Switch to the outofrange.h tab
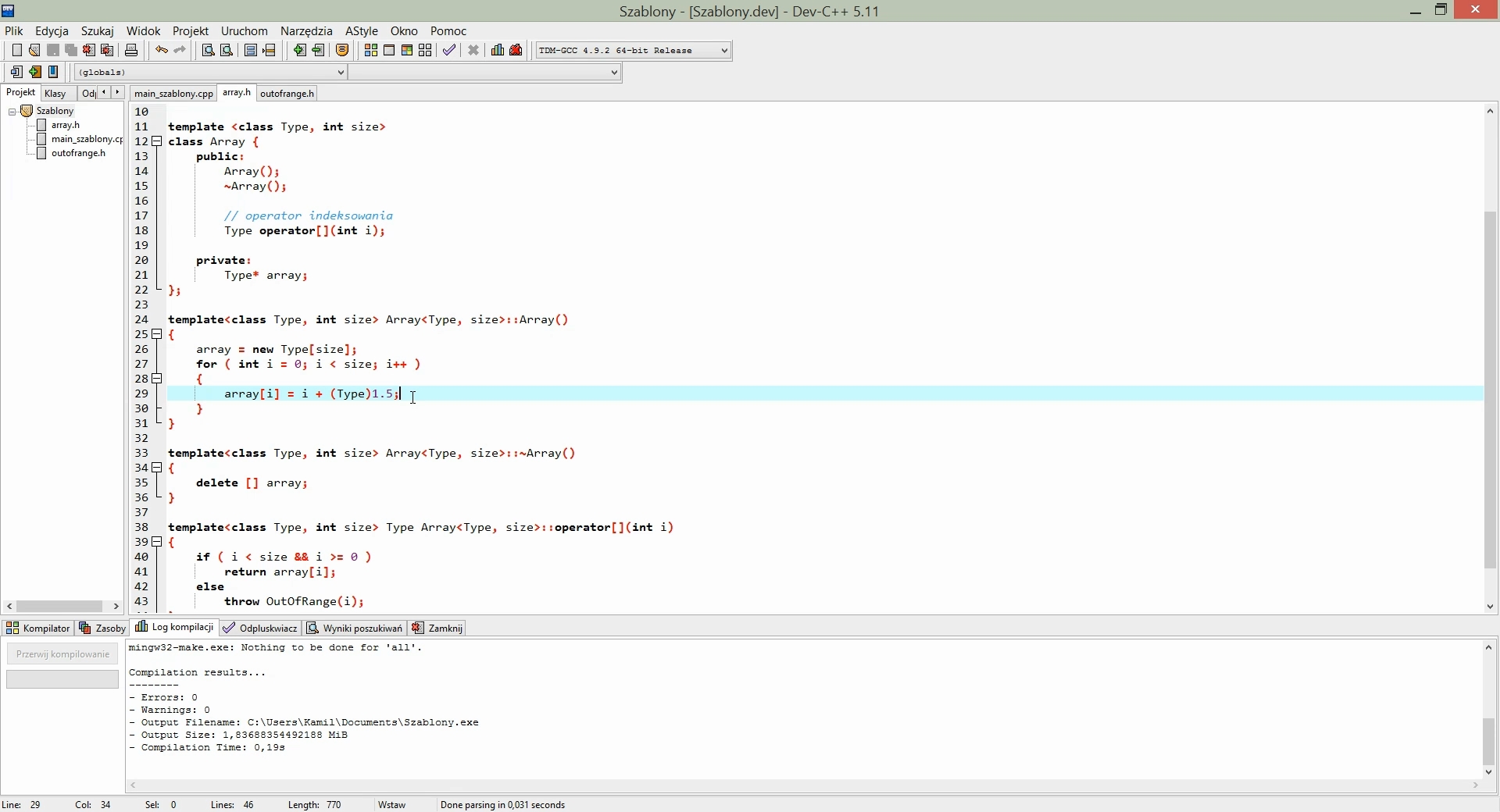The height and width of the screenshot is (812, 1500). (286, 93)
